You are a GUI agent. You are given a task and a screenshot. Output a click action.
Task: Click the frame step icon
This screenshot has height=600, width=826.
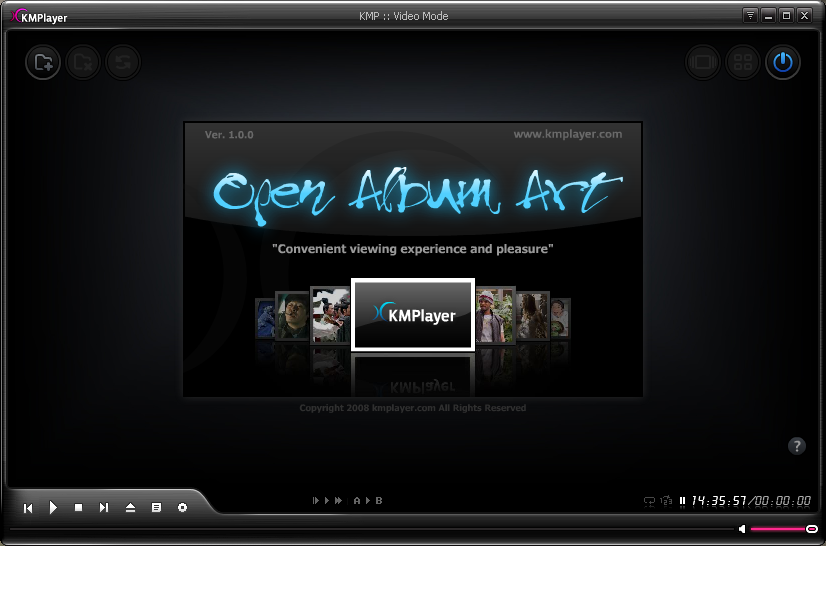coord(316,500)
